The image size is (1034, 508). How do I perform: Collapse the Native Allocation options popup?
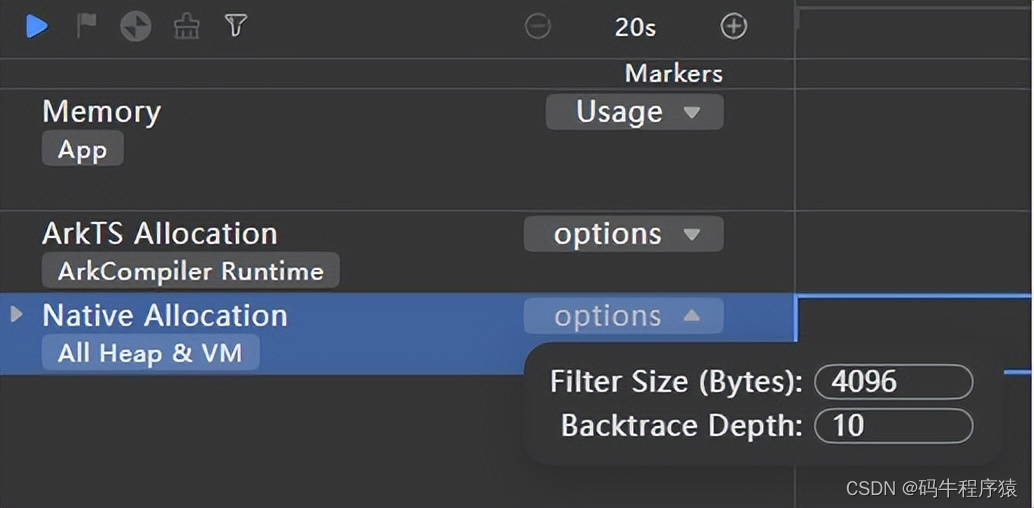(623, 316)
